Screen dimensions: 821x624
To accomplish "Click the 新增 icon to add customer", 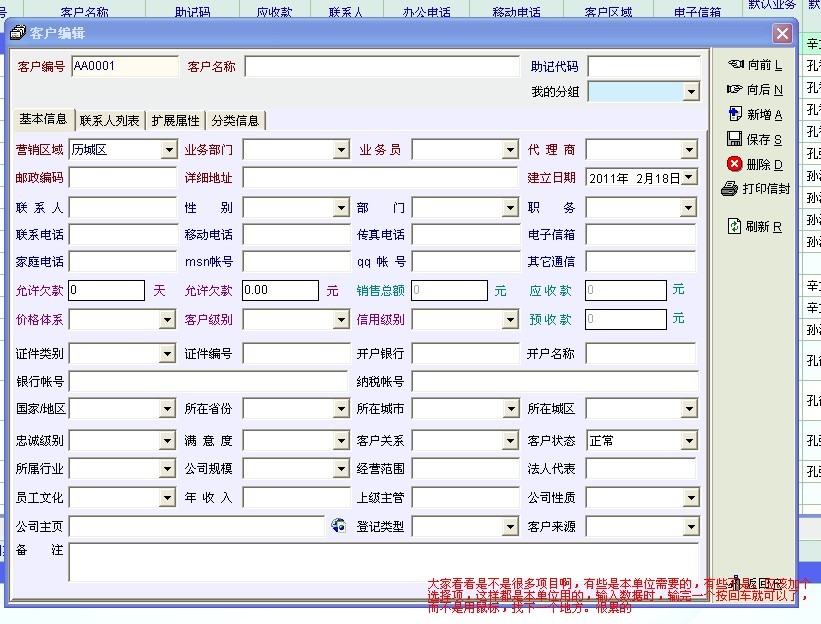I will (x=735, y=115).
